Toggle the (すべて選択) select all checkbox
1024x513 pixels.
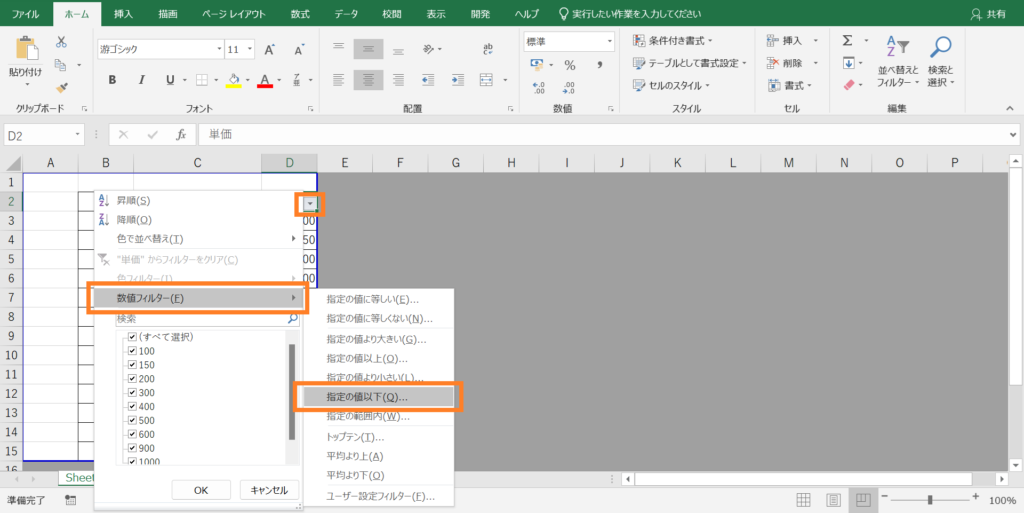click(133, 337)
